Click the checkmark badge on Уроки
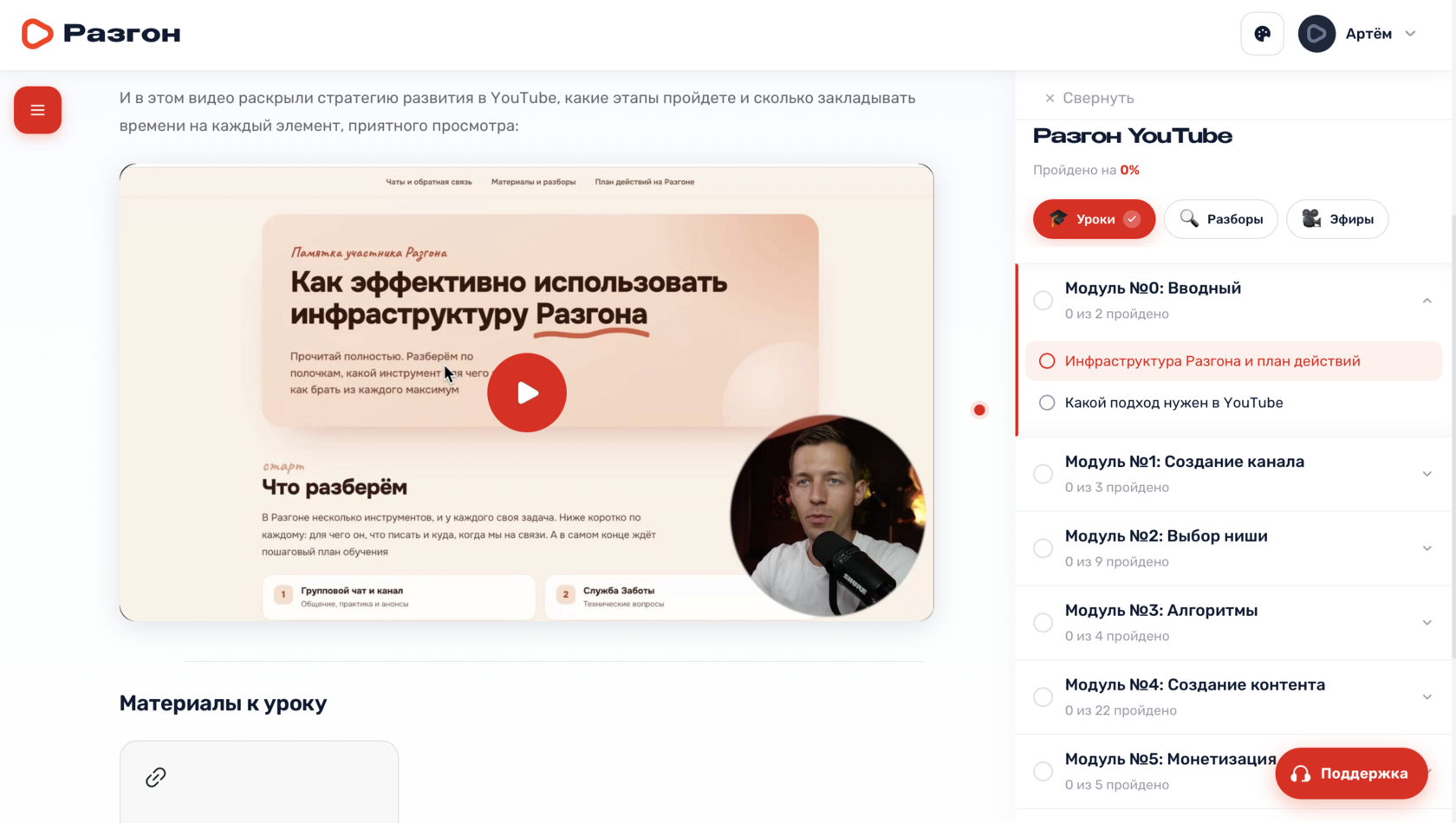Screen dimensions: 1456x823 (1132, 219)
